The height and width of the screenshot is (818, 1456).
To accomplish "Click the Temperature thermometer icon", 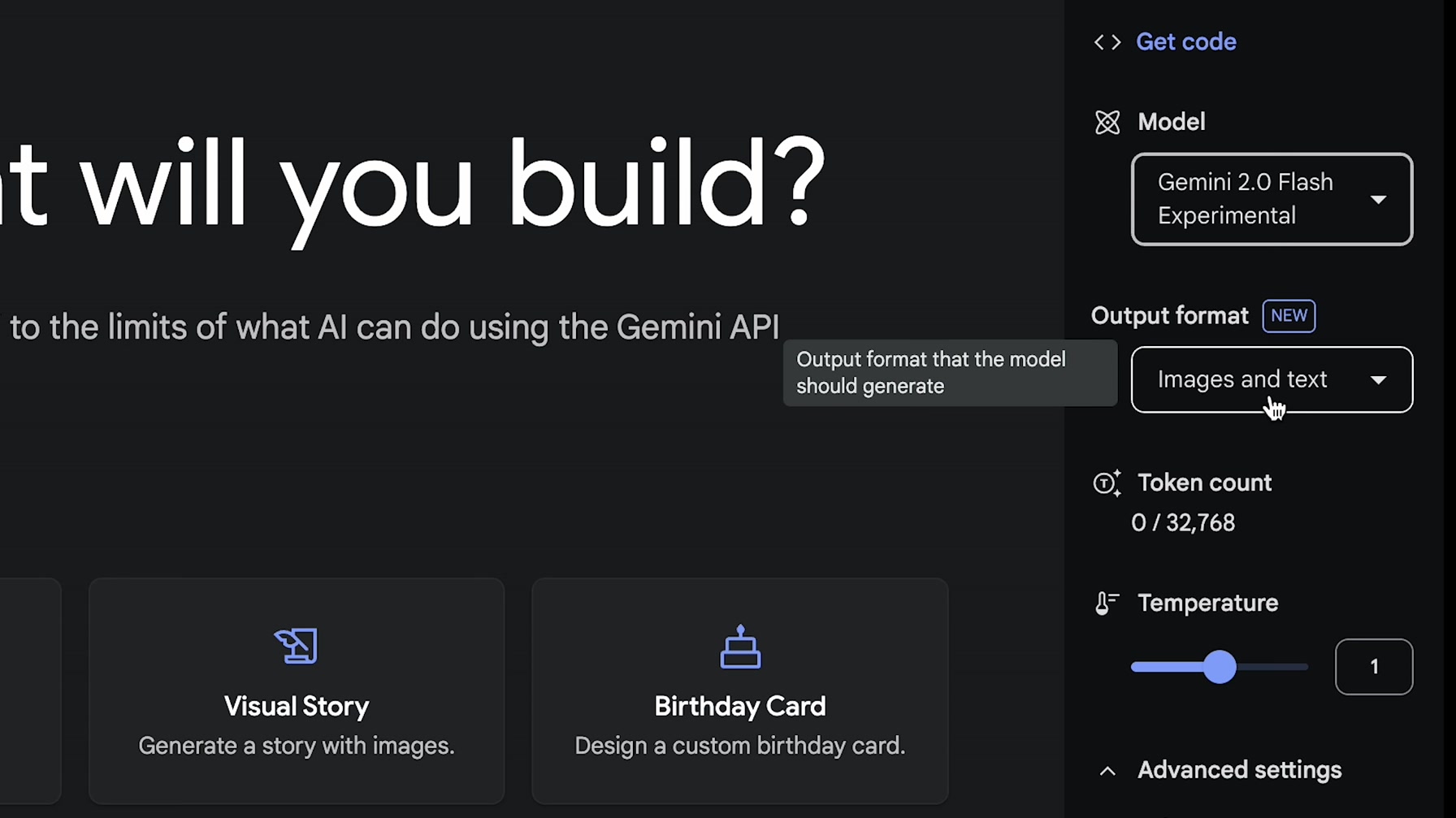I will pyautogui.click(x=1107, y=603).
